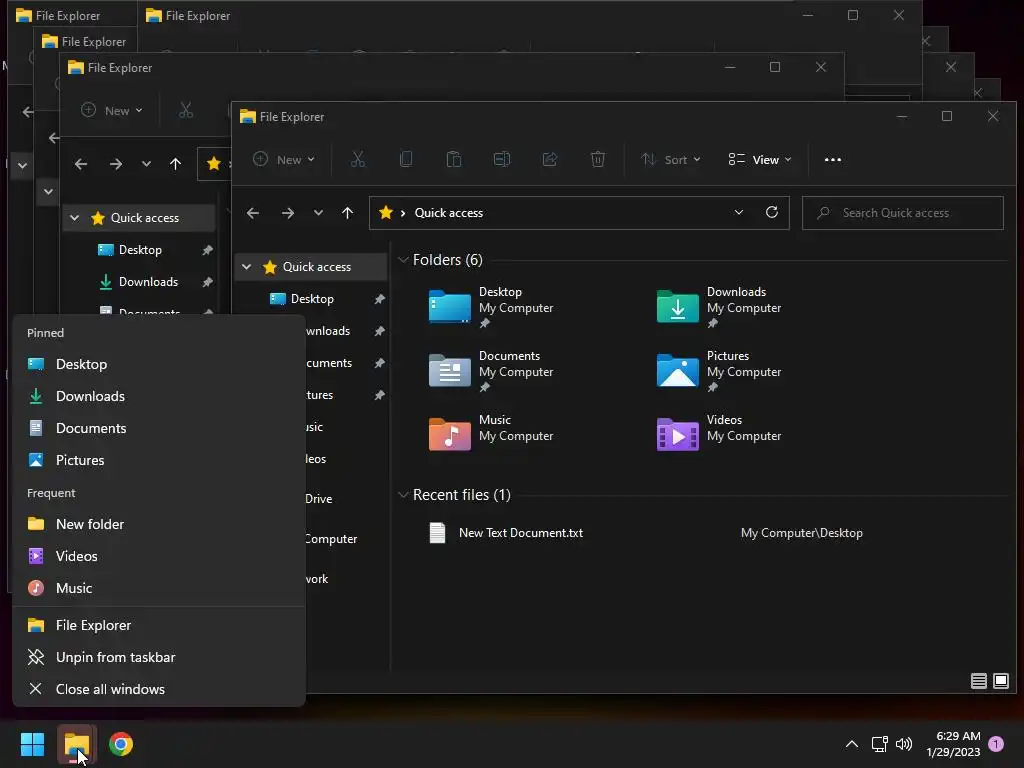Screen dimensions: 1024x768
Task: Open the Downloads folder icon in Folders
Action: click(677, 306)
